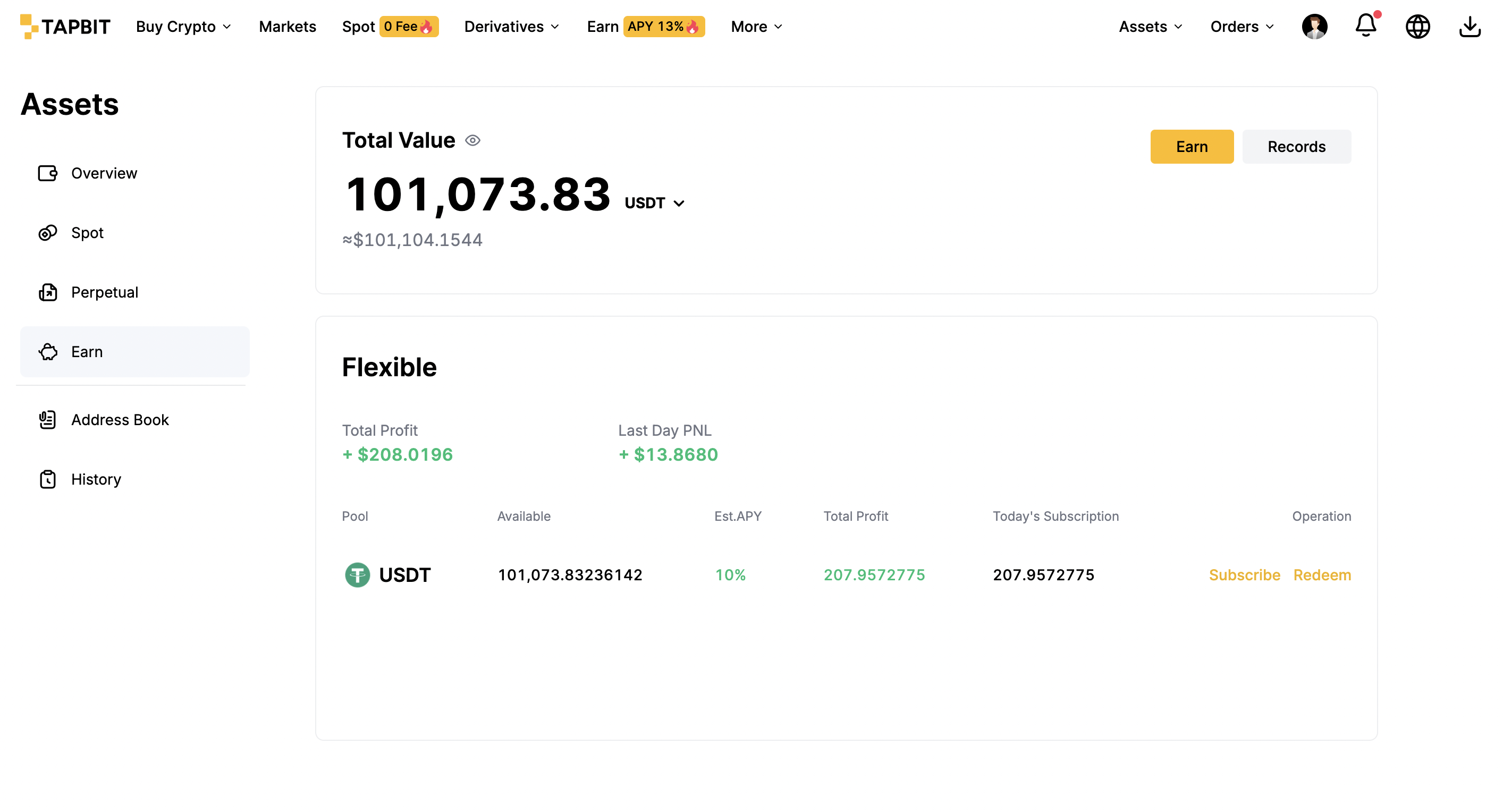Go to the Markets page

(x=288, y=27)
